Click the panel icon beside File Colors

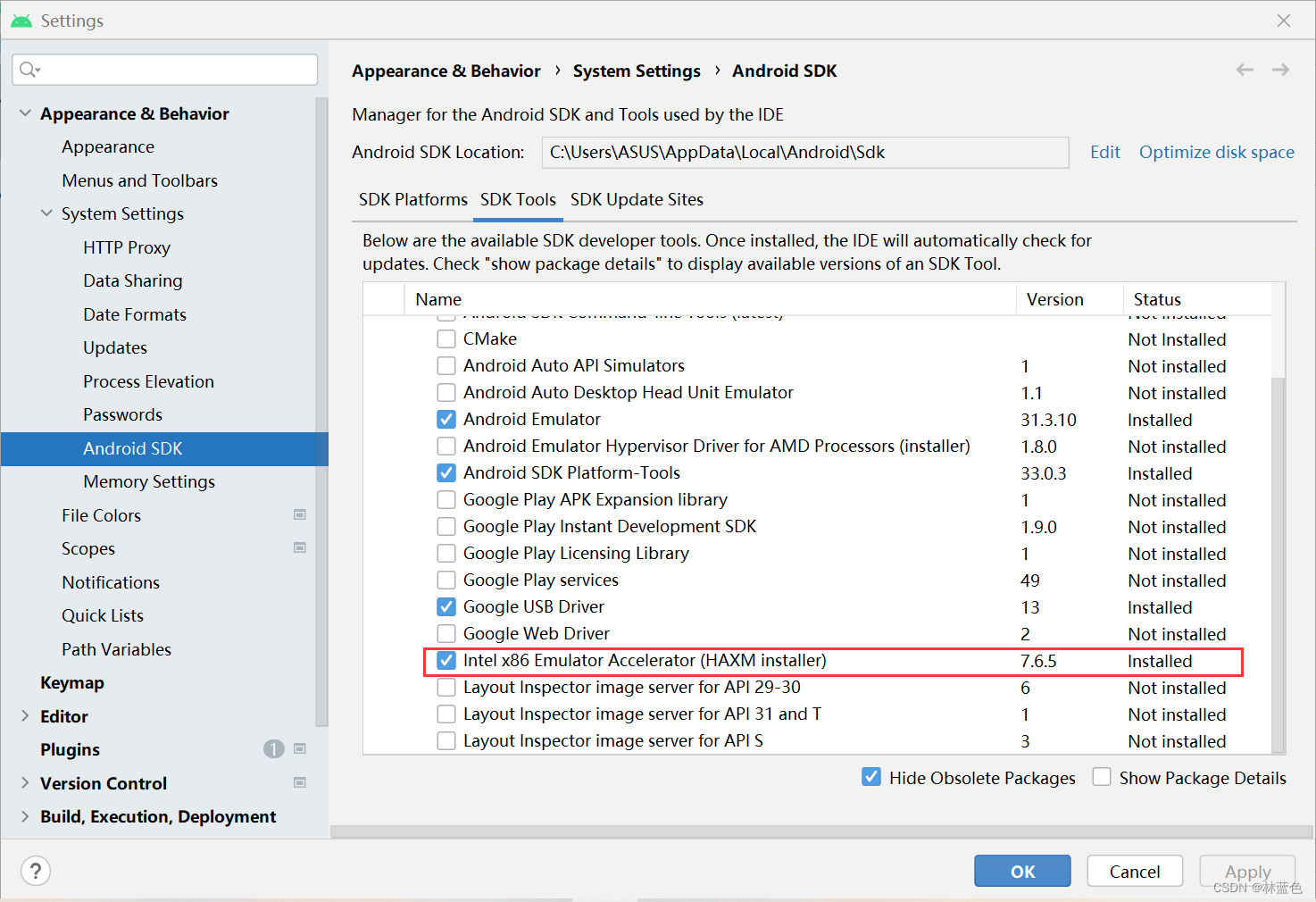tap(300, 514)
